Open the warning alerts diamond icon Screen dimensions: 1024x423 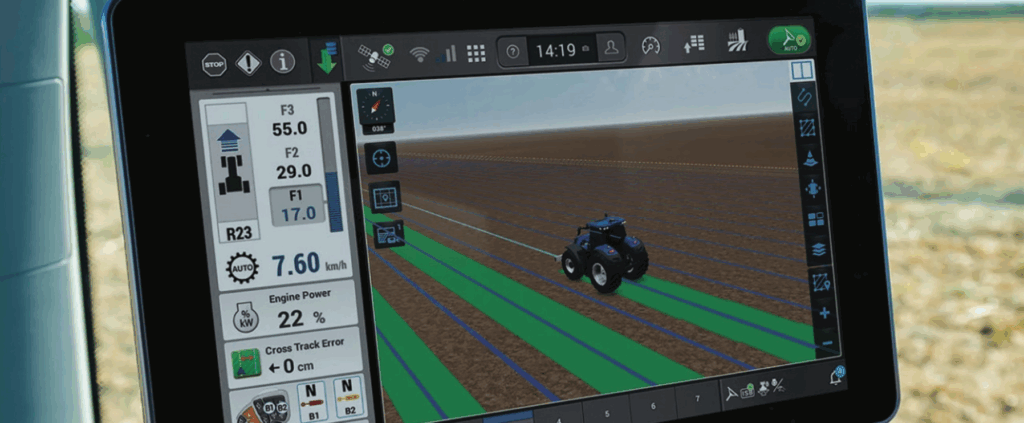click(248, 63)
